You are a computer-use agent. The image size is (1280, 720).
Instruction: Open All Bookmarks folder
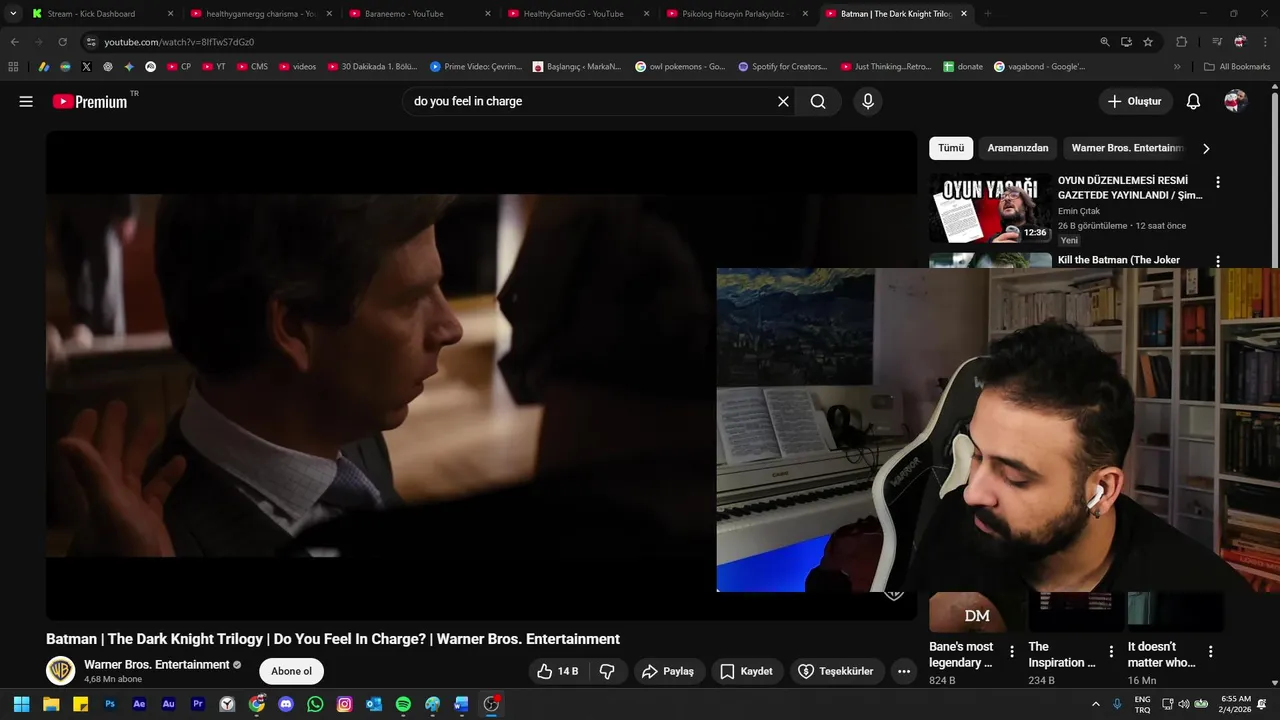(x=1236, y=67)
